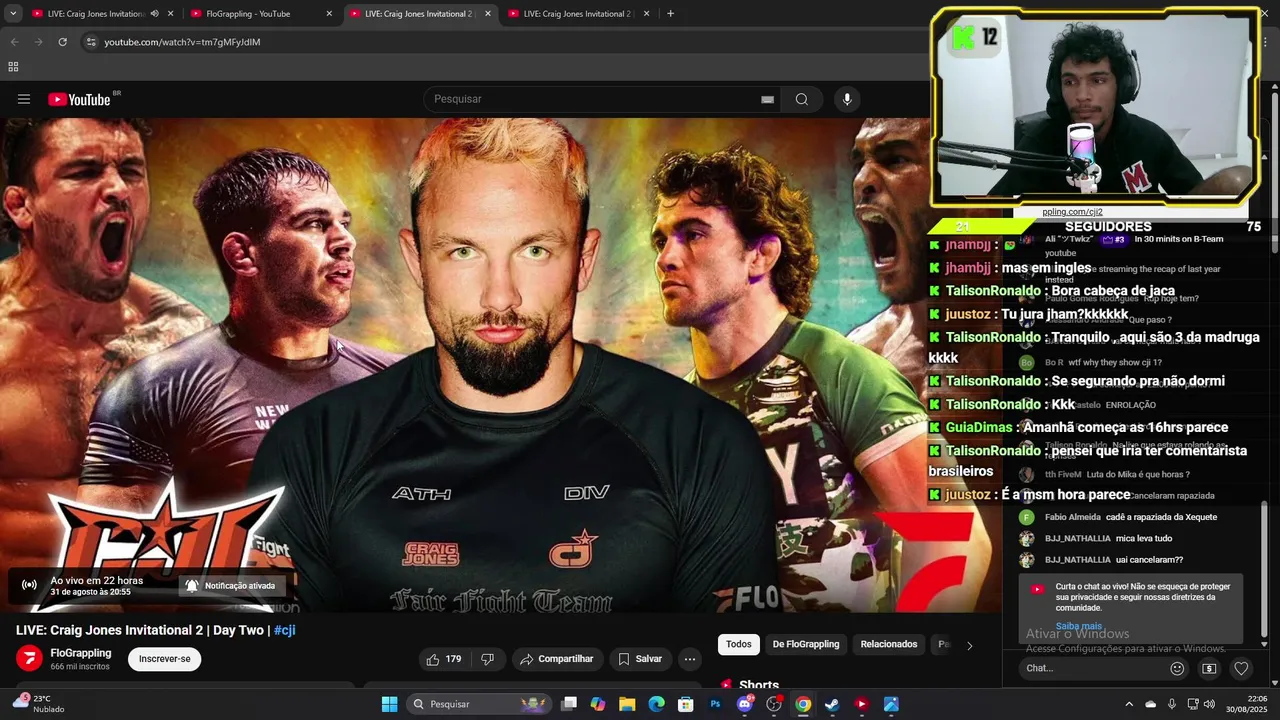
Task: Select the 'Todos' filter chip
Action: [739, 645]
